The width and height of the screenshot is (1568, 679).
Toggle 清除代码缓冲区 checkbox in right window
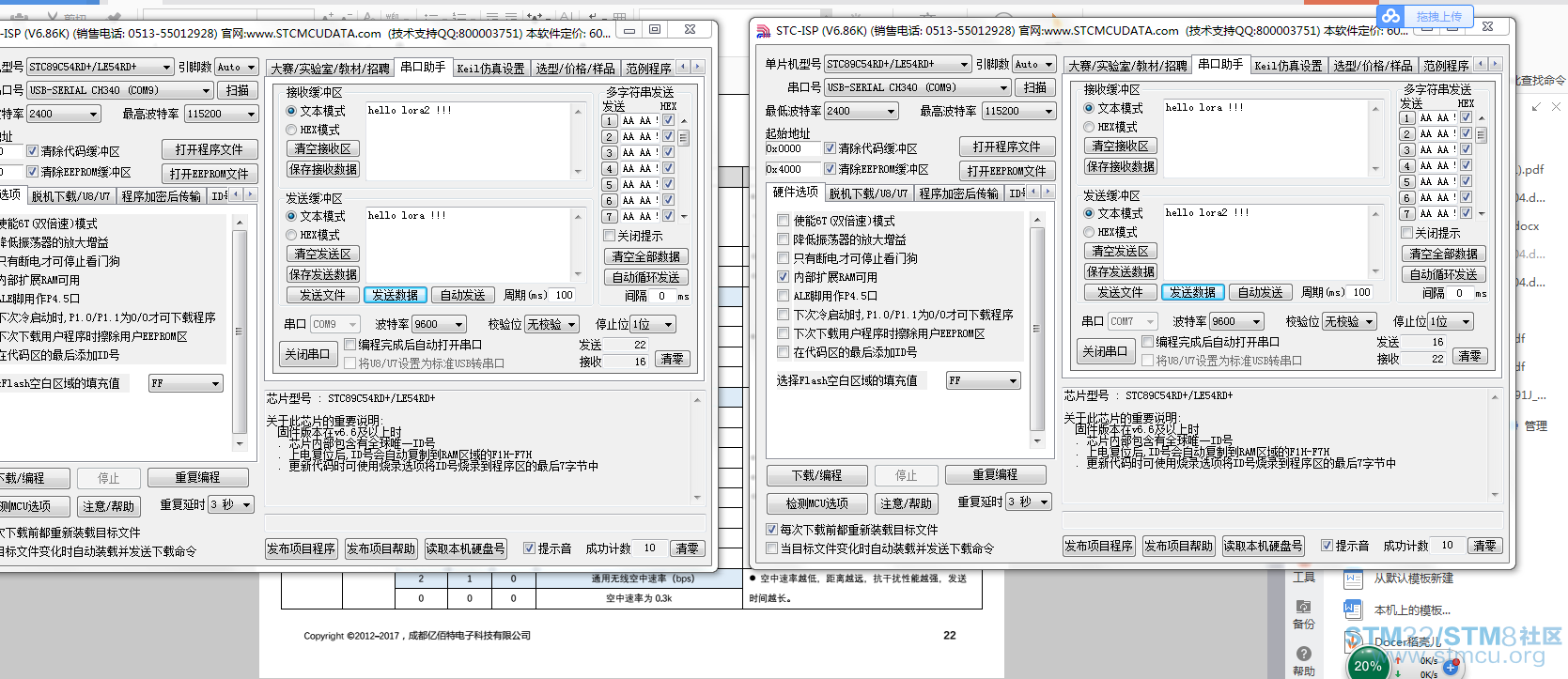[830, 147]
